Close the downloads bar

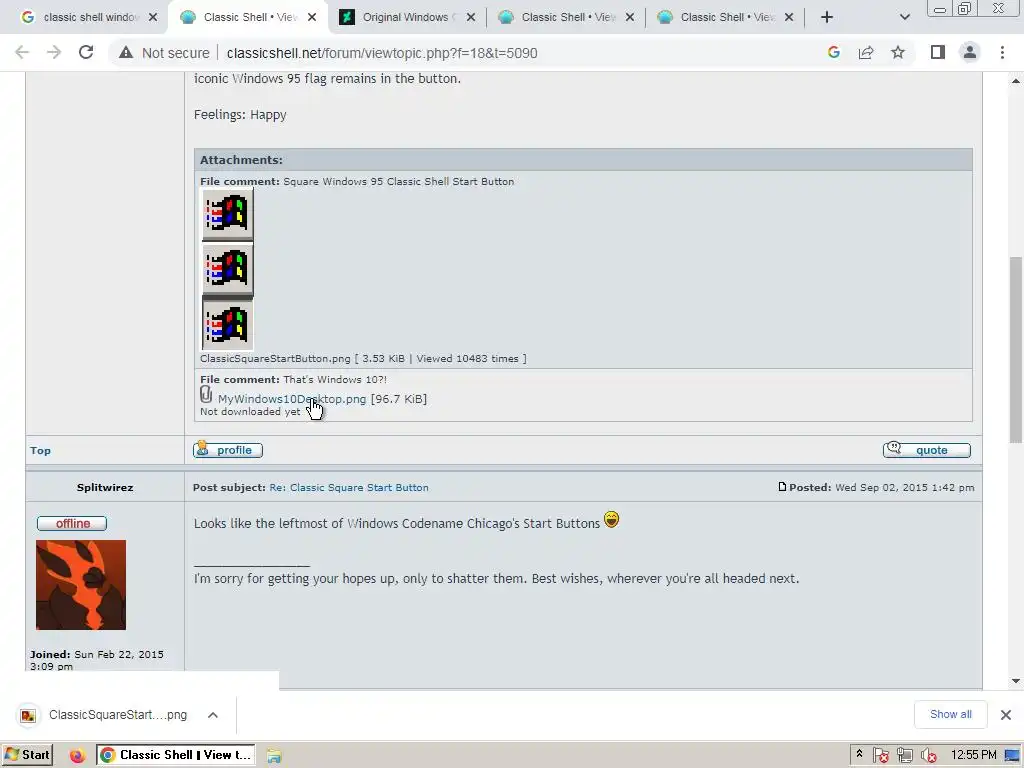click(1006, 715)
